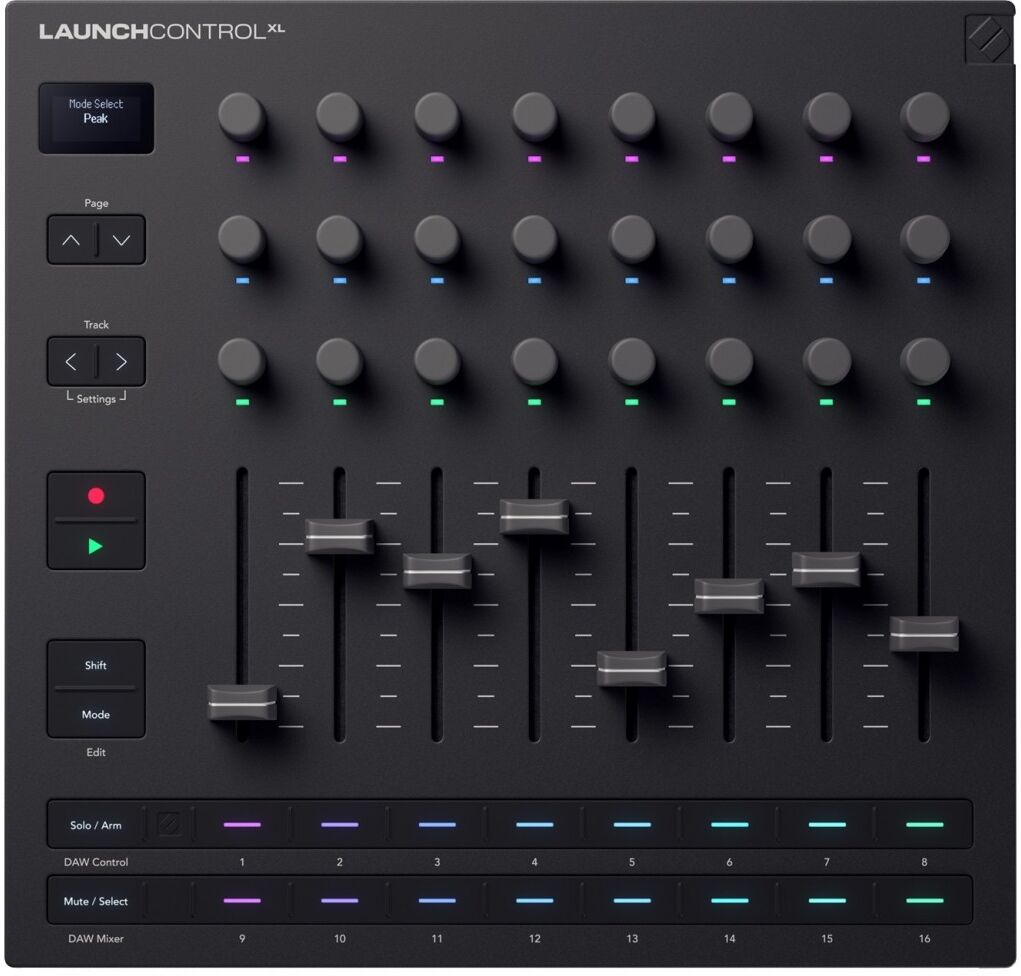Click sixth knob in green-LED bottom row
The image size is (1021, 976).
pyautogui.click(x=729, y=361)
